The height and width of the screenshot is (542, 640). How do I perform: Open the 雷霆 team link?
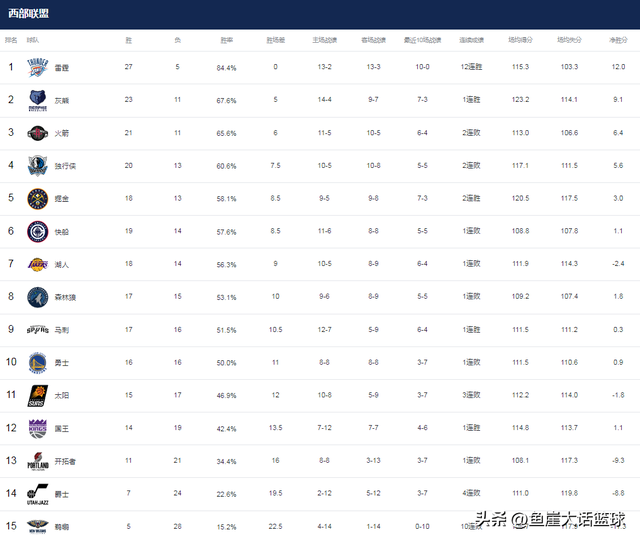click(x=62, y=68)
